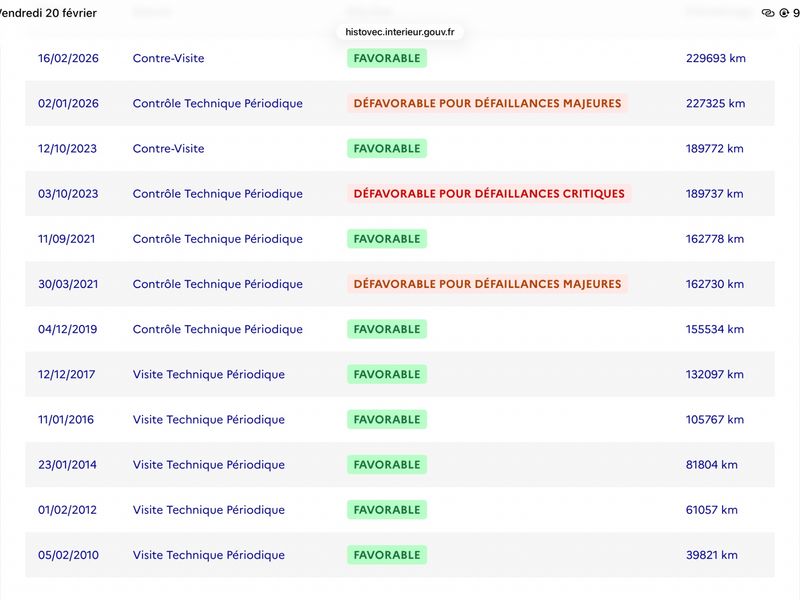800x600 pixels.
Task: Tap the rotation lock status icon
Action: [x=784, y=13]
